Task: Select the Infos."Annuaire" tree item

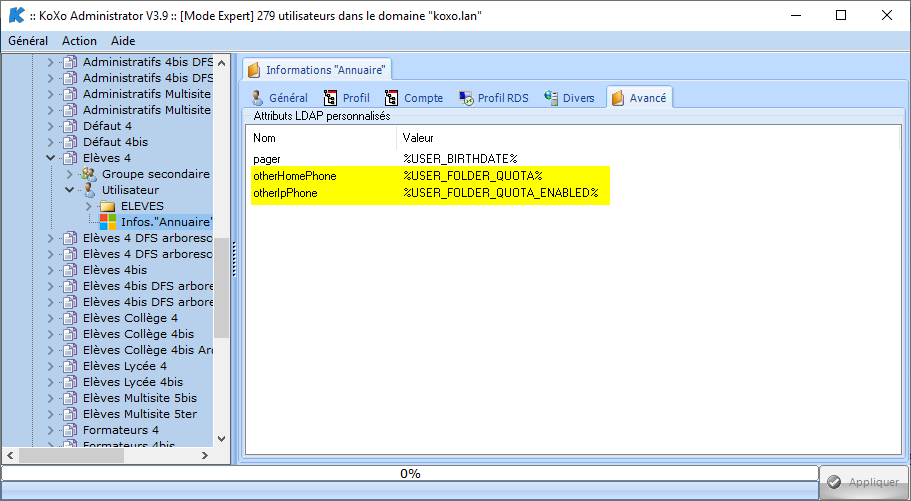Action: tap(167, 222)
